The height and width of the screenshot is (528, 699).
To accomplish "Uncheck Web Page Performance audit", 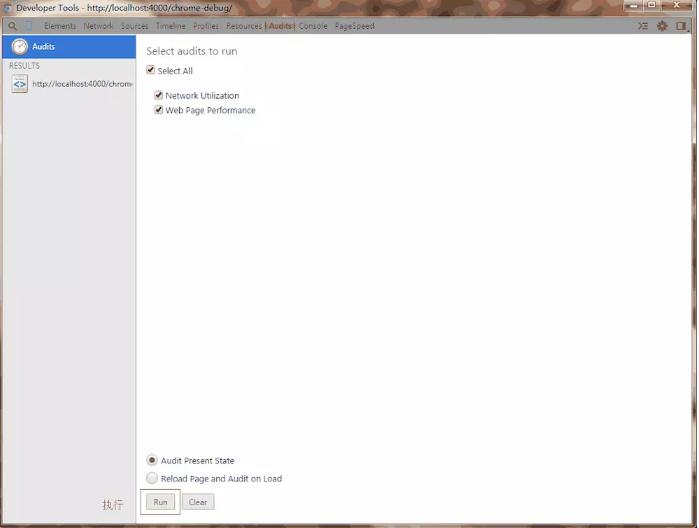I will [x=159, y=110].
